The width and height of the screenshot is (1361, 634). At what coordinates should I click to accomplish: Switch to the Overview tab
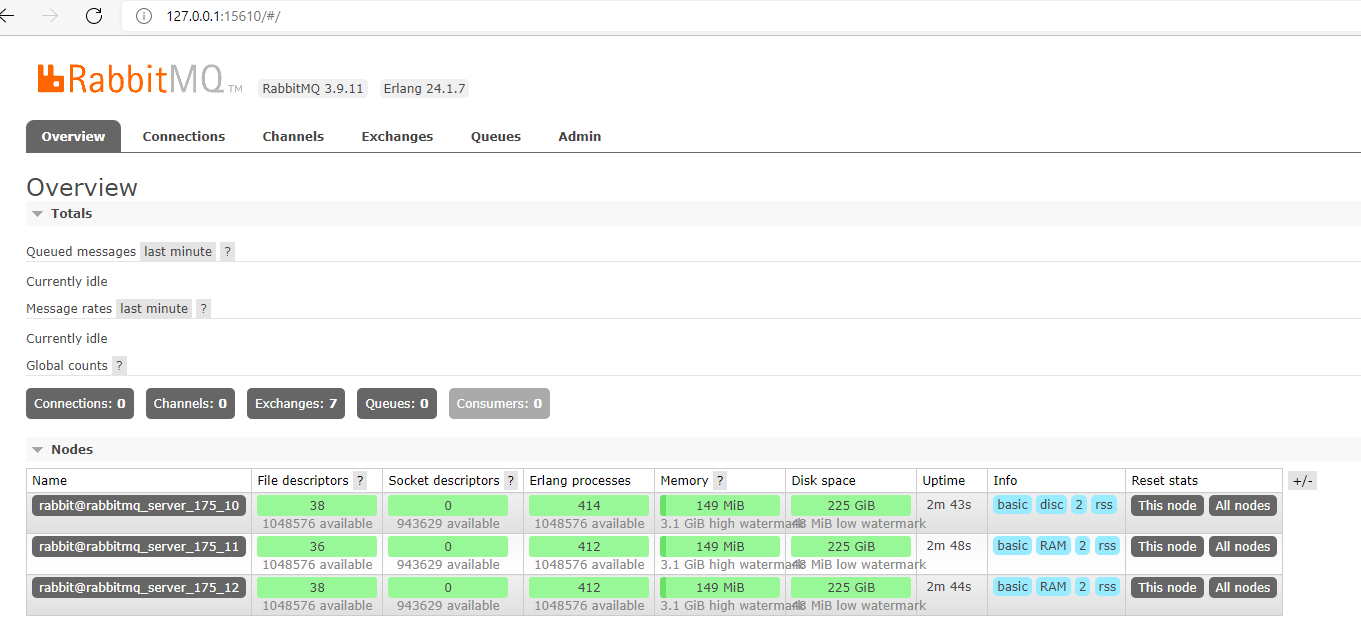point(73,137)
